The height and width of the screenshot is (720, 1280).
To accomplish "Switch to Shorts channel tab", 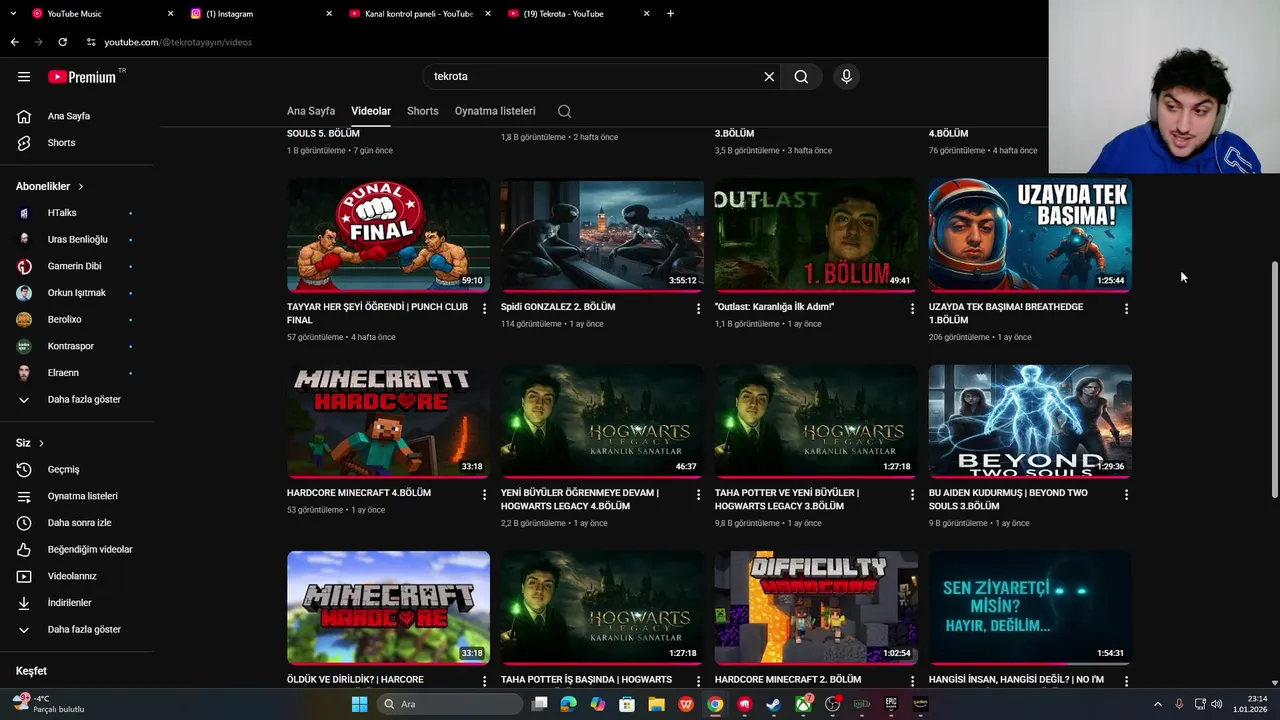I will (x=423, y=111).
